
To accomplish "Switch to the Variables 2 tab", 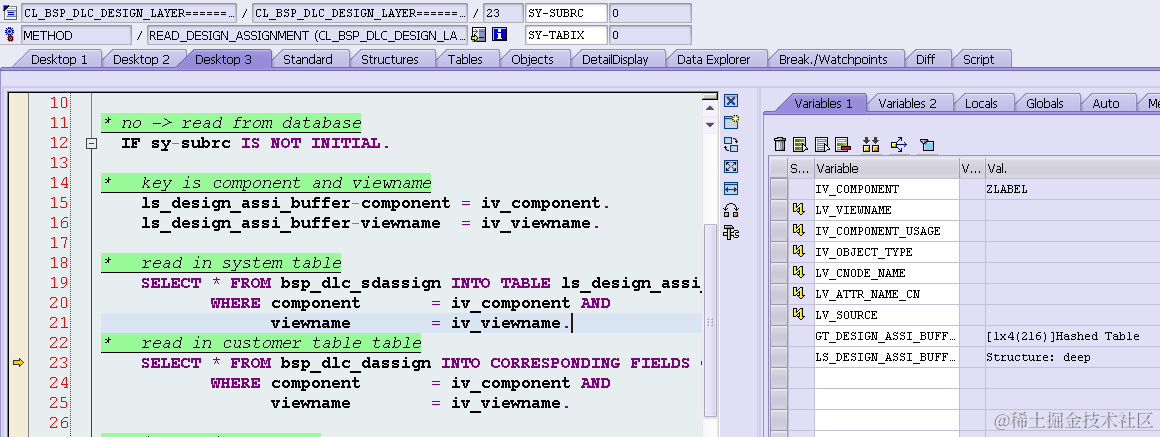I will pyautogui.click(x=907, y=104).
